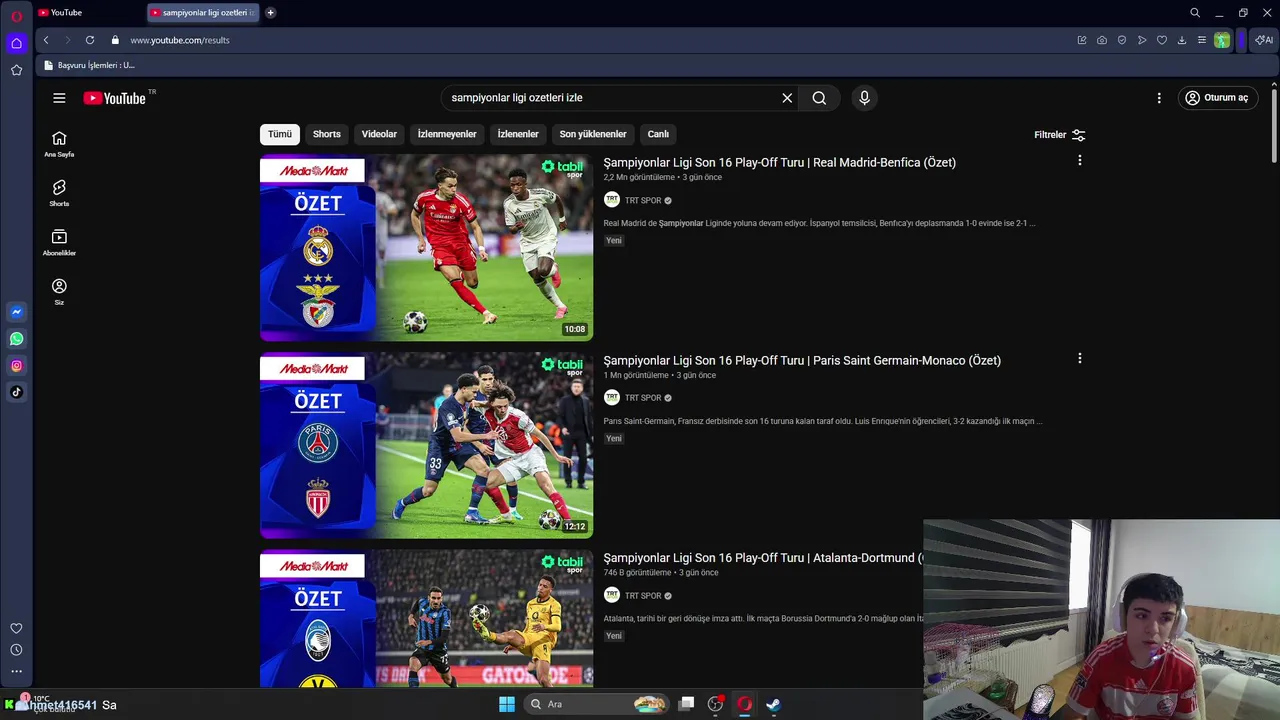The width and height of the screenshot is (1280, 720).
Task: Open the YouTube settings three-dot menu
Action: coord(1159,98)
